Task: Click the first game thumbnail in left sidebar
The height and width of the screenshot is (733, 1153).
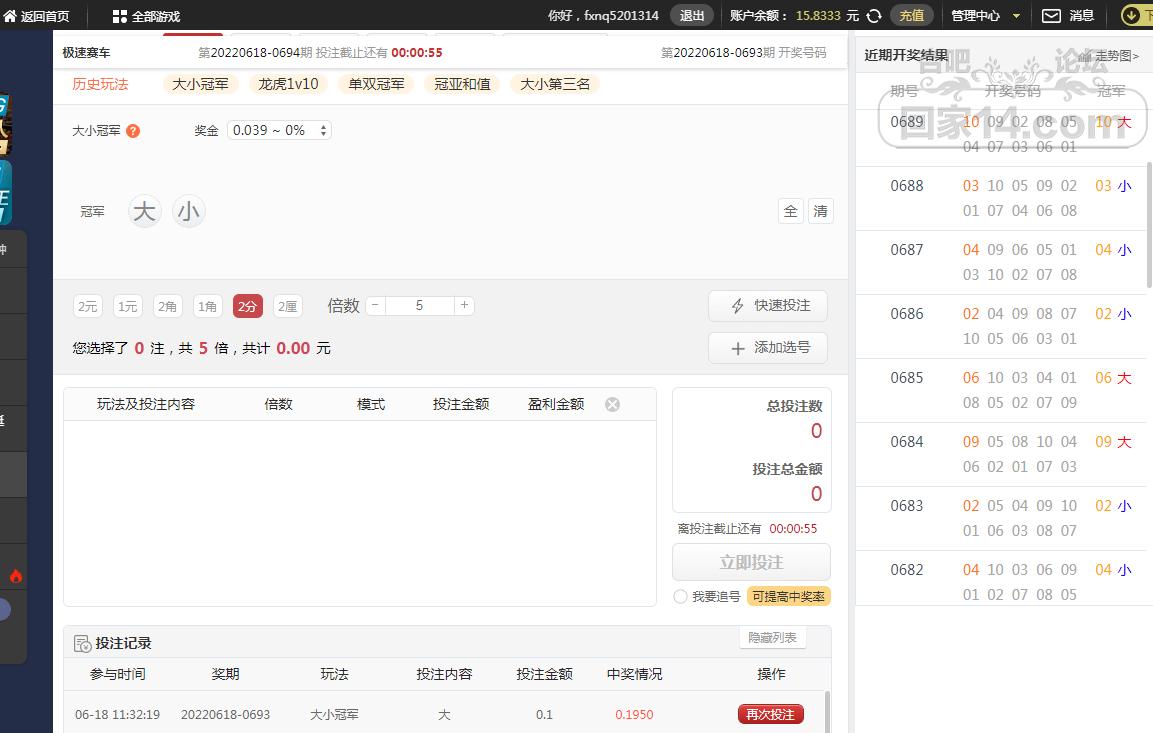Action: click(5, 125)
